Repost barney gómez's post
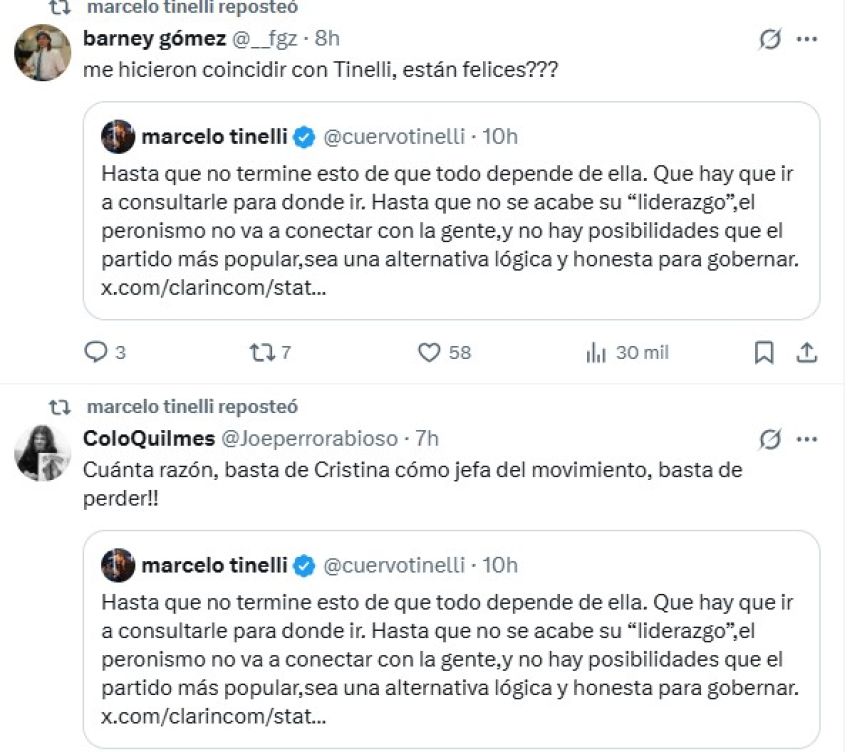 point(260,352)
